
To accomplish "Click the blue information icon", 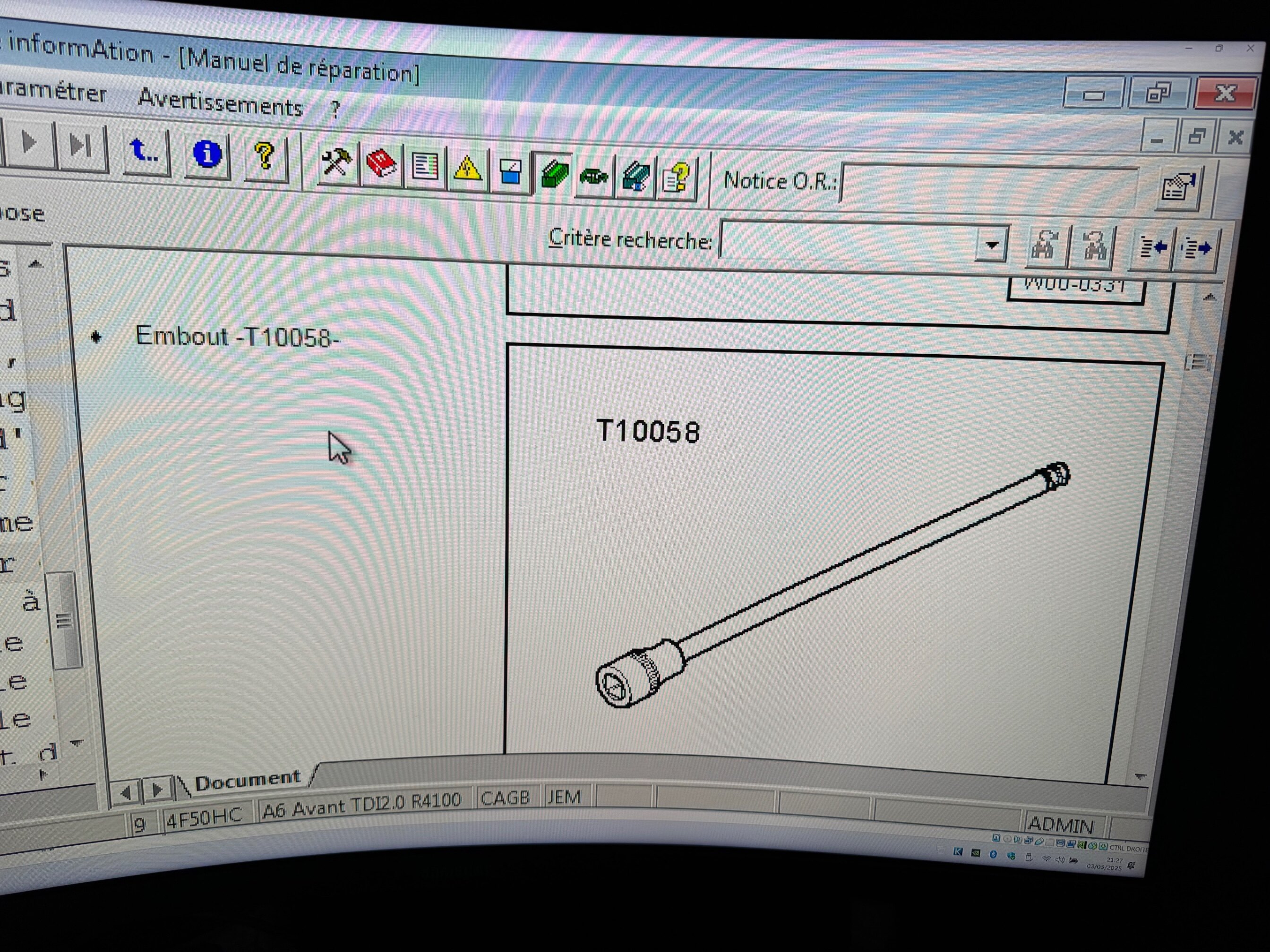I will pos(206,155).
